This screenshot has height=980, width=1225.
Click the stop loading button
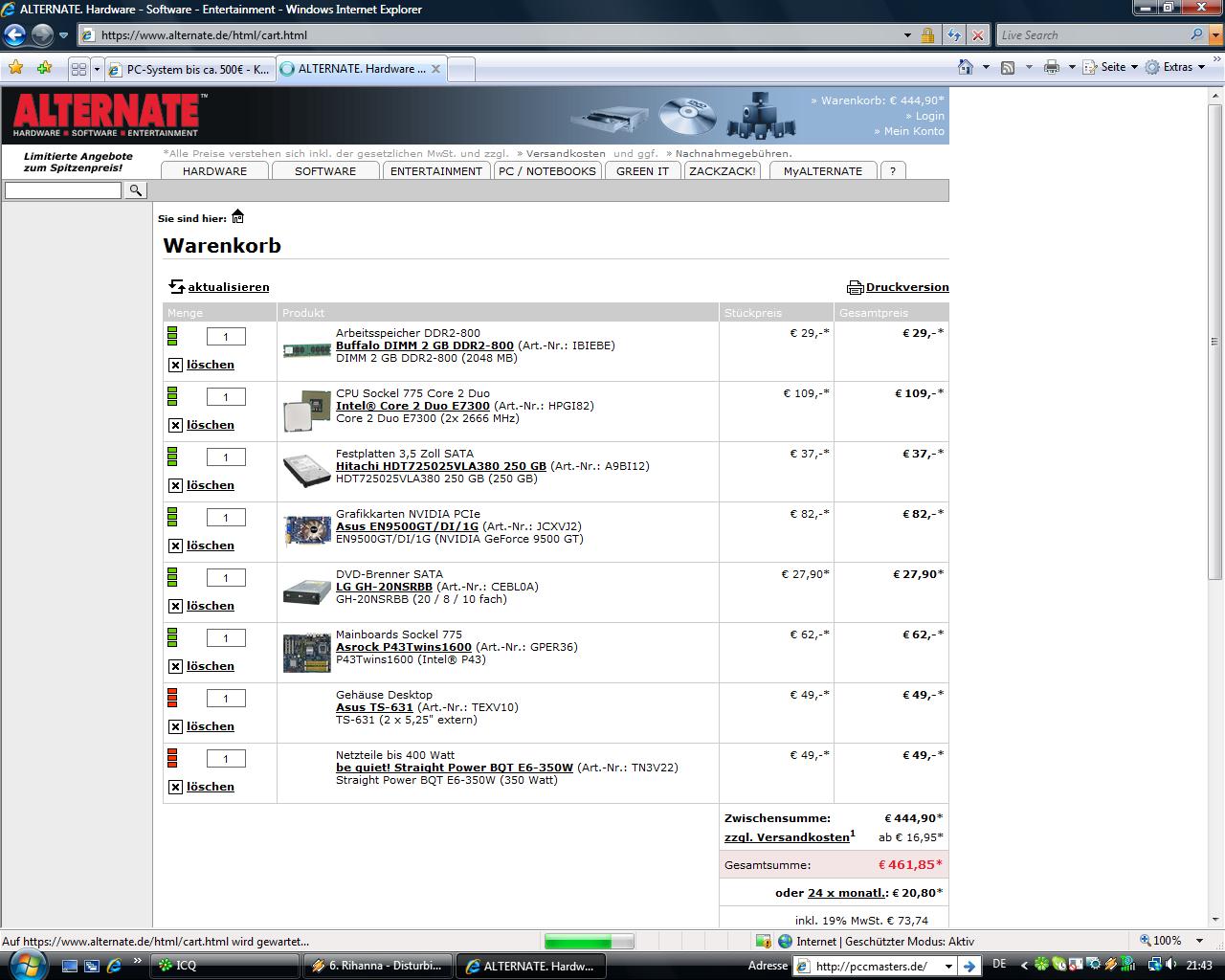[x=977, y=35]
